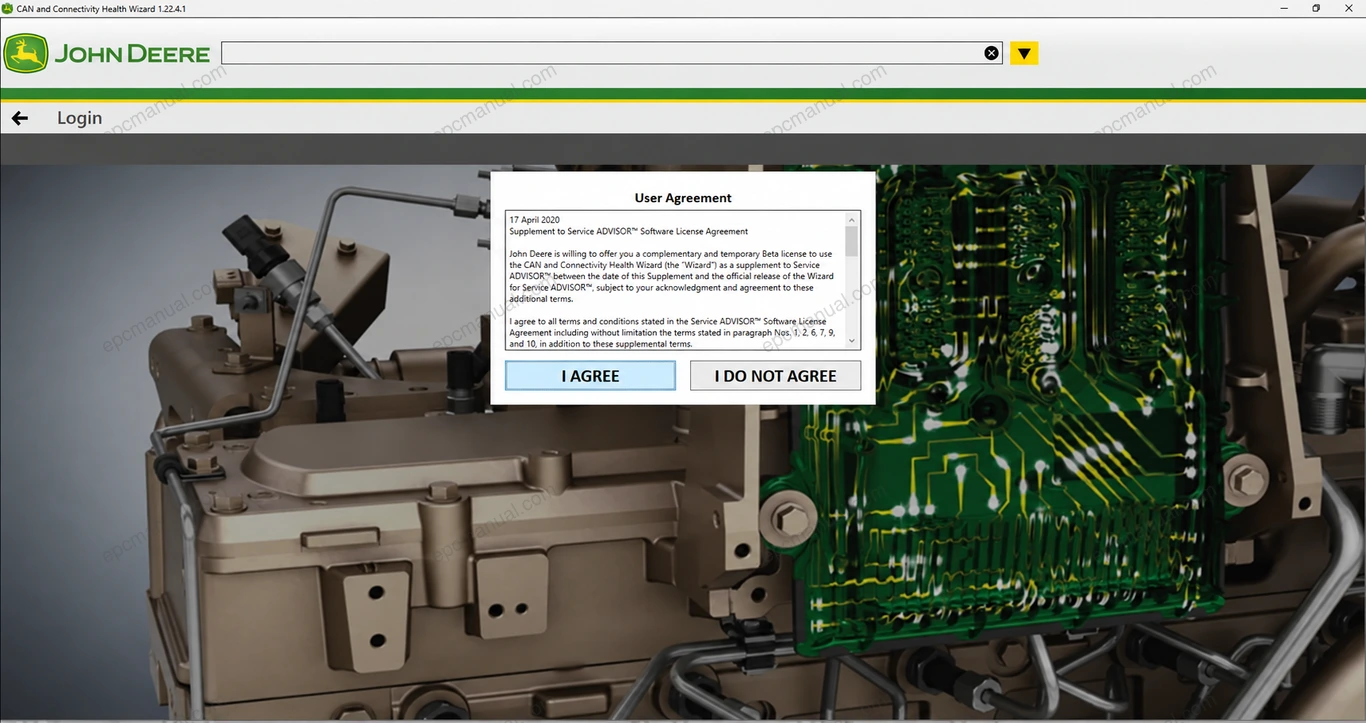The width and height of the screenshot is (1366, 723).
Task: Click the Login heading text
Action: (79, 118)
